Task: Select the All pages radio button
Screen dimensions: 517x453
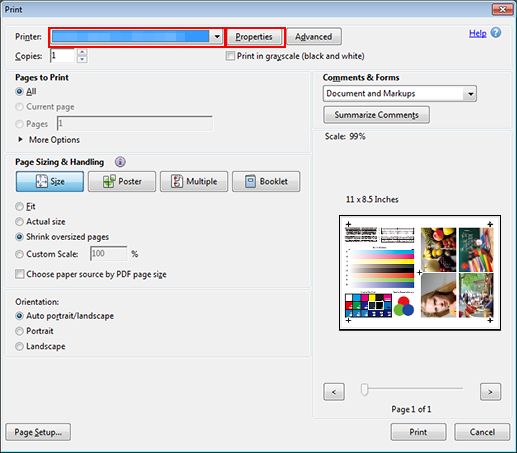Action: (x=19, y=91)
